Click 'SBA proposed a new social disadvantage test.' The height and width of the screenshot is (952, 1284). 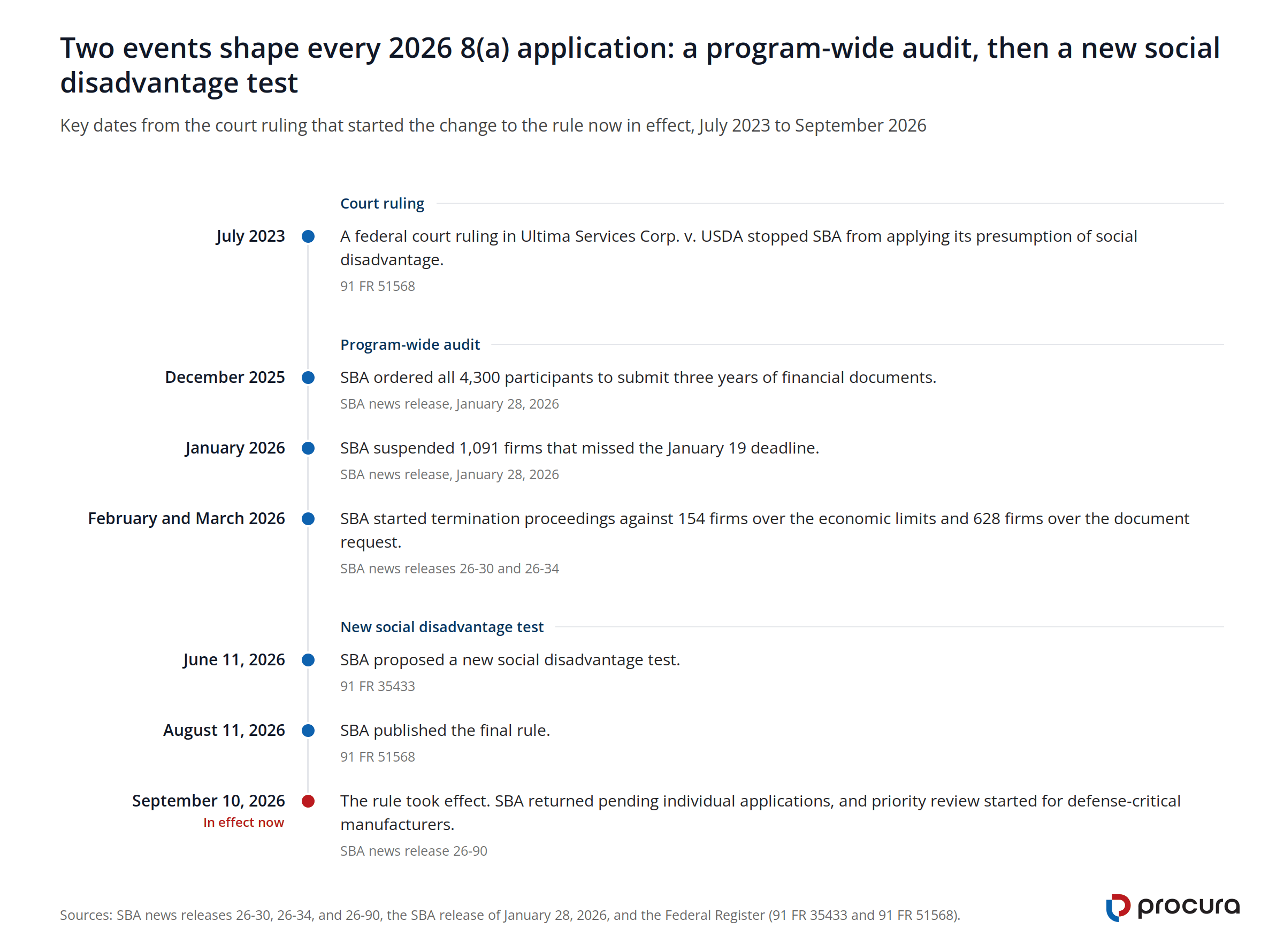point(510,660)
